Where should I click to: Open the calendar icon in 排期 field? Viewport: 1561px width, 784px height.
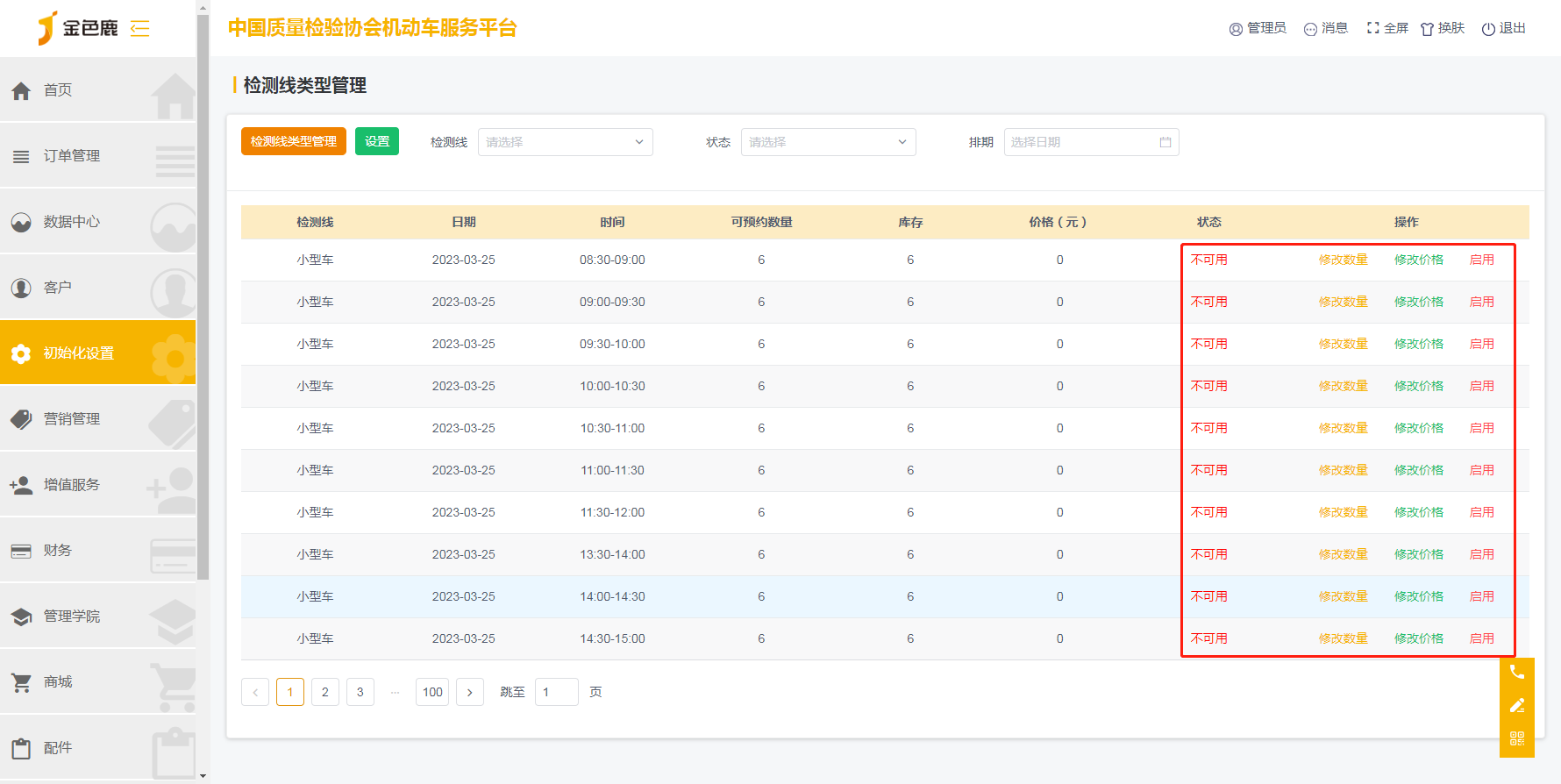click(x=1165, y=142)
